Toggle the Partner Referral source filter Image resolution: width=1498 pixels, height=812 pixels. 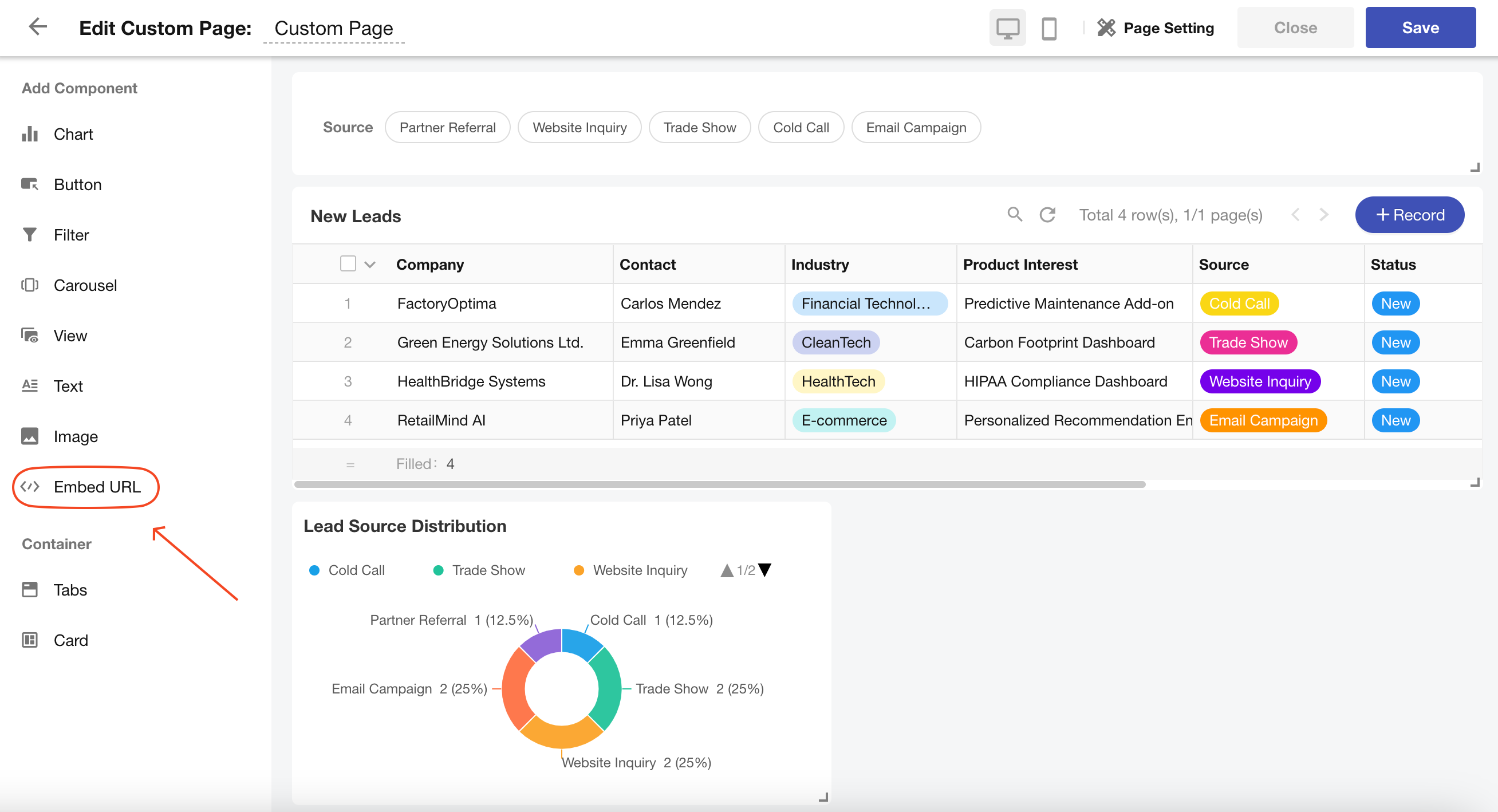click(447, 127)
